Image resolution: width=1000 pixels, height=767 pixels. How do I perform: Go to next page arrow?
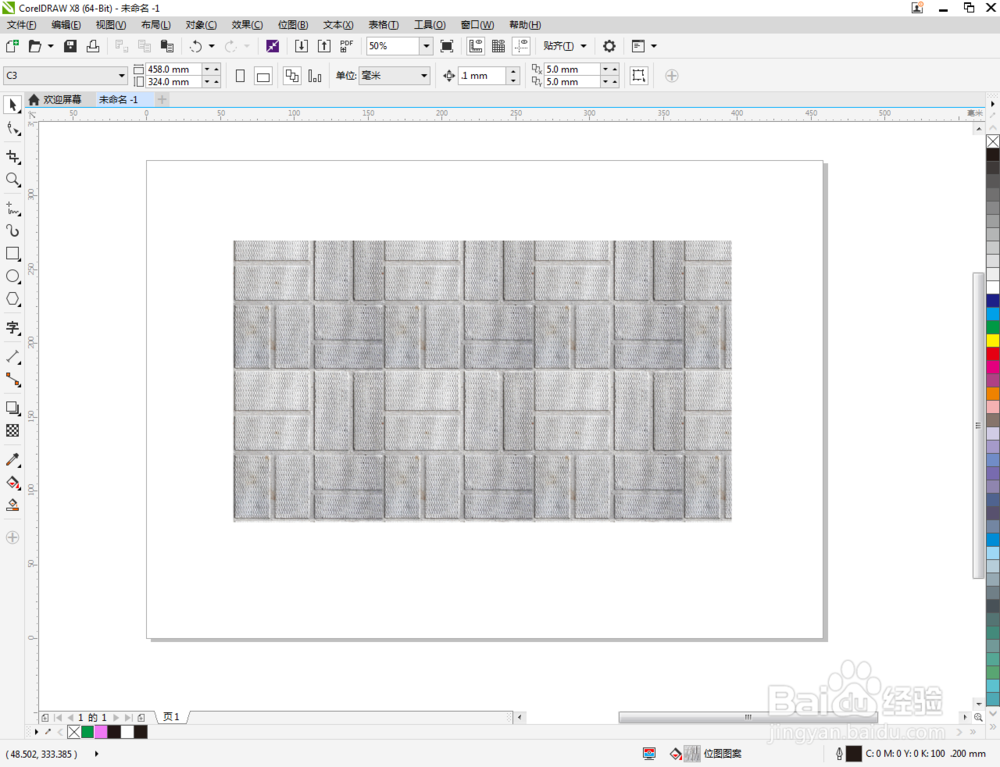pos(116,717)
